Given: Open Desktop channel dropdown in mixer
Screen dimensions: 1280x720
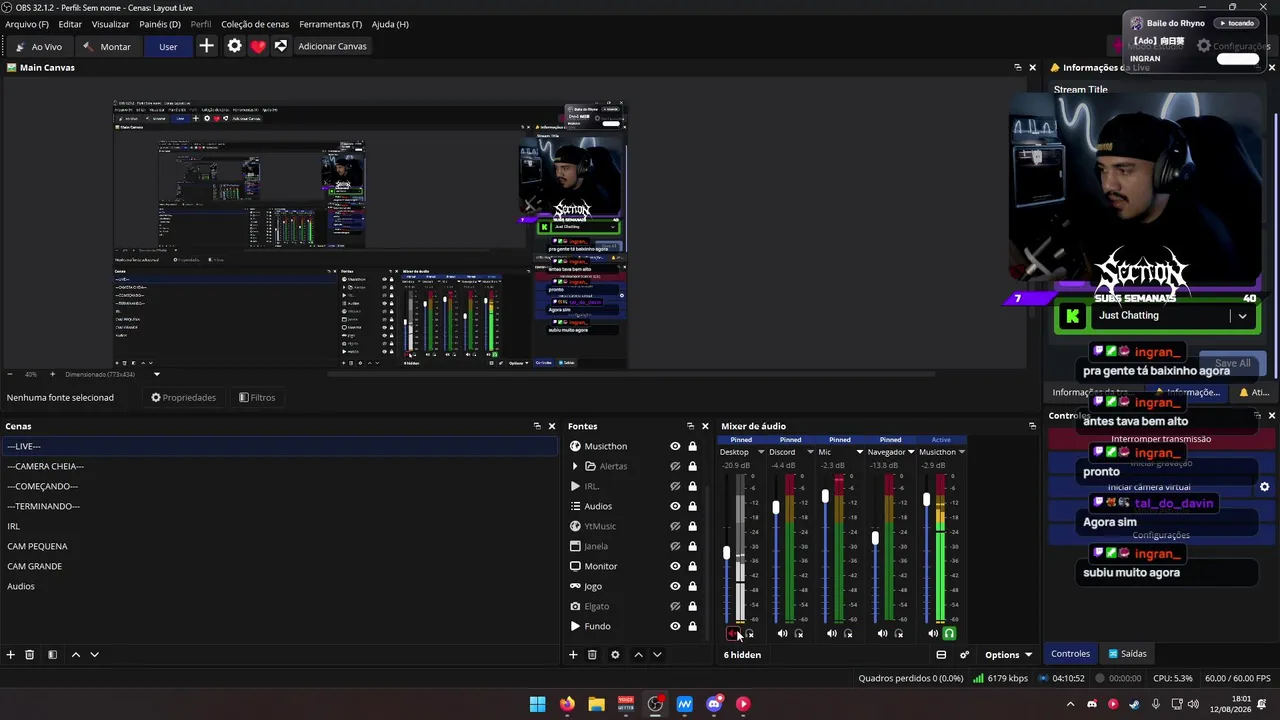Looking at the screenshot, I should [x=761, y=452].
